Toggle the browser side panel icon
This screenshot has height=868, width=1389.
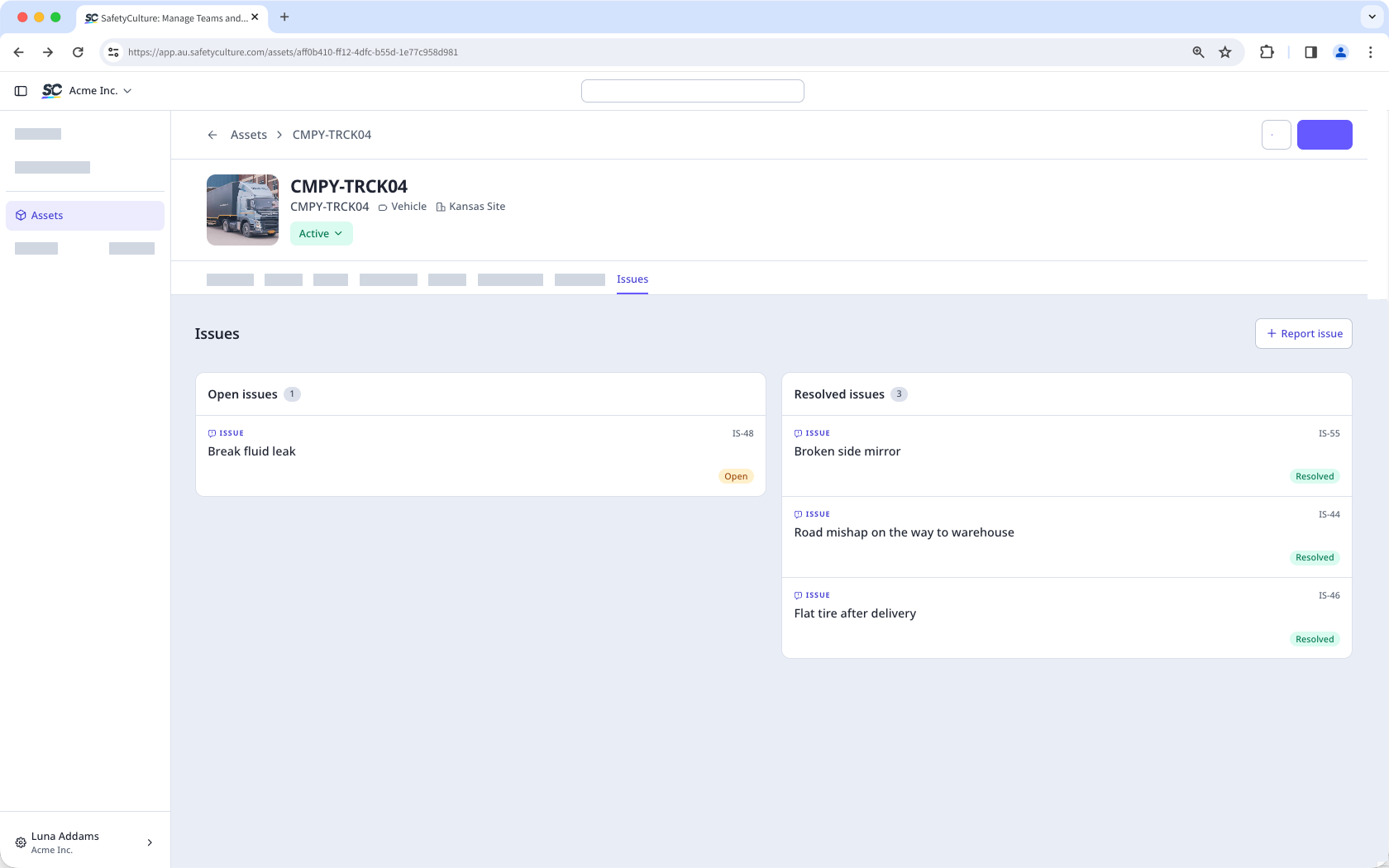click(x=1310, y=52)
